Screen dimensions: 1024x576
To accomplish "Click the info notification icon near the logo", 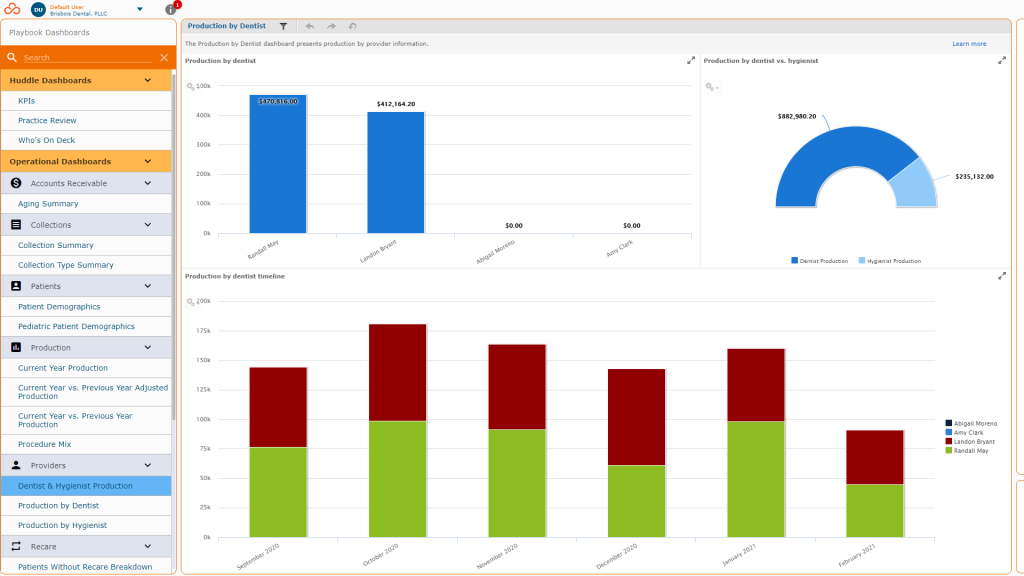I will 170,9.
